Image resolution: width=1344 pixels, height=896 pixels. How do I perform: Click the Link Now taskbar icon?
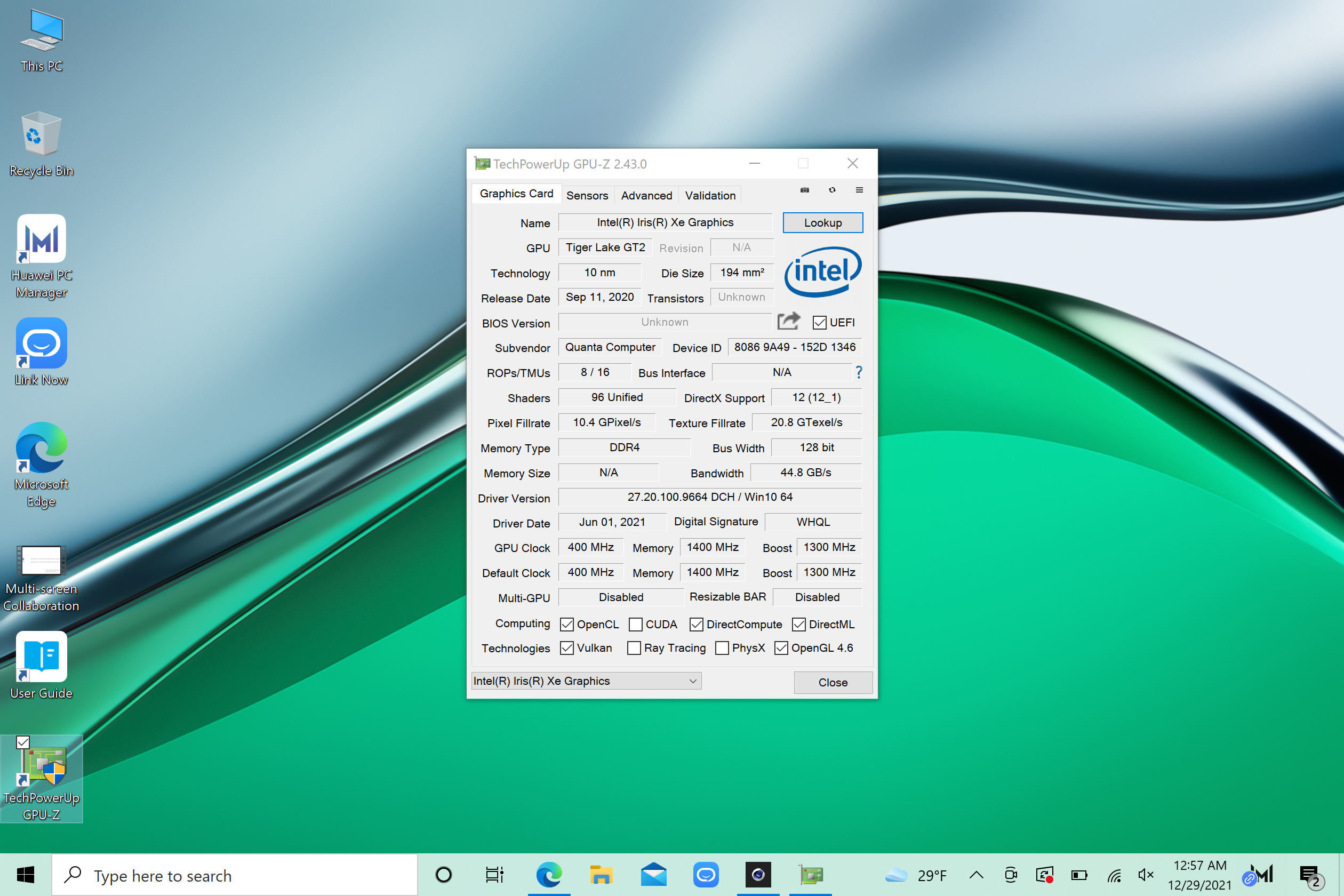706,874
